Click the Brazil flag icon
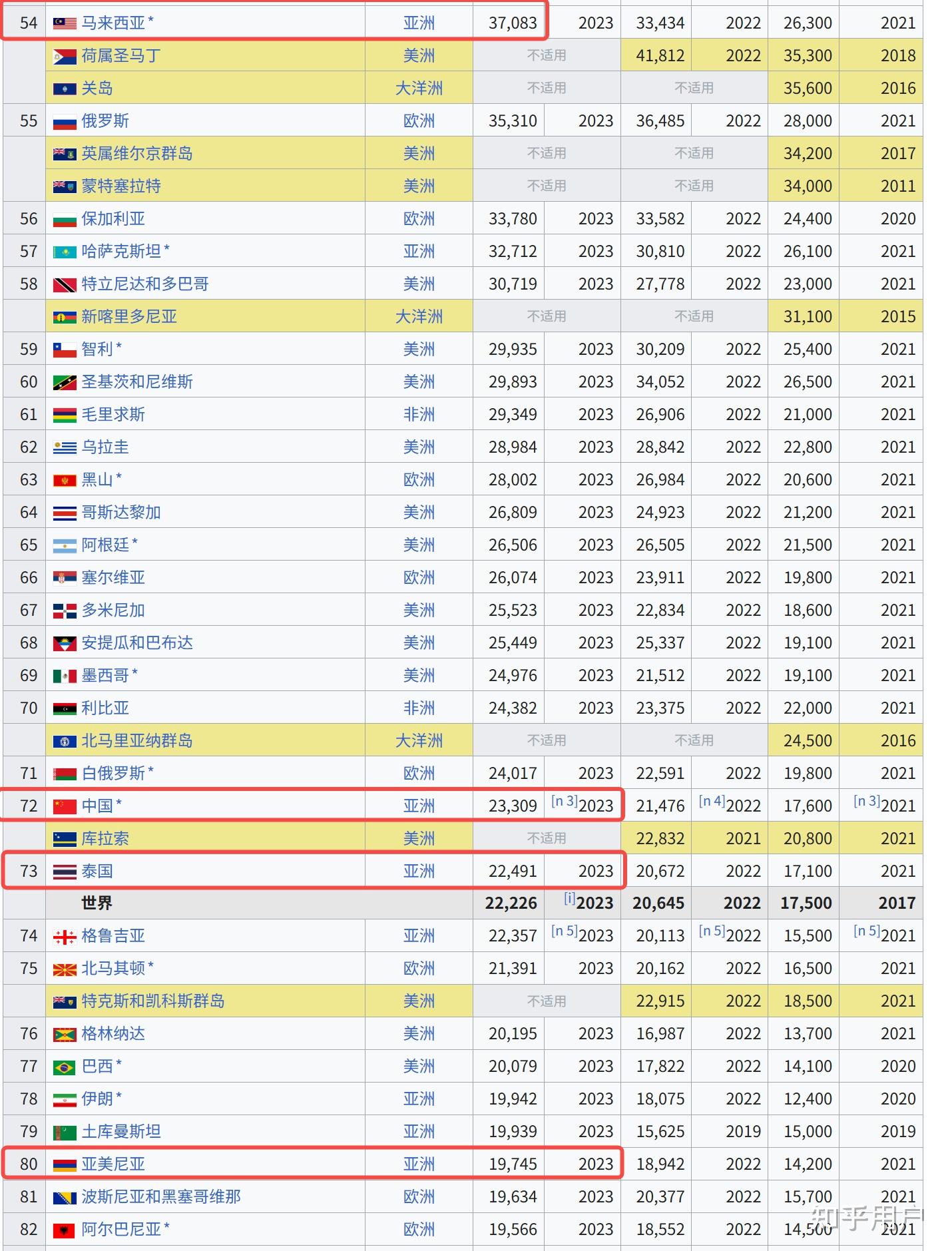Viewport: 952px width, 1251px height. pyautogui.click(x=65, y=1067)
